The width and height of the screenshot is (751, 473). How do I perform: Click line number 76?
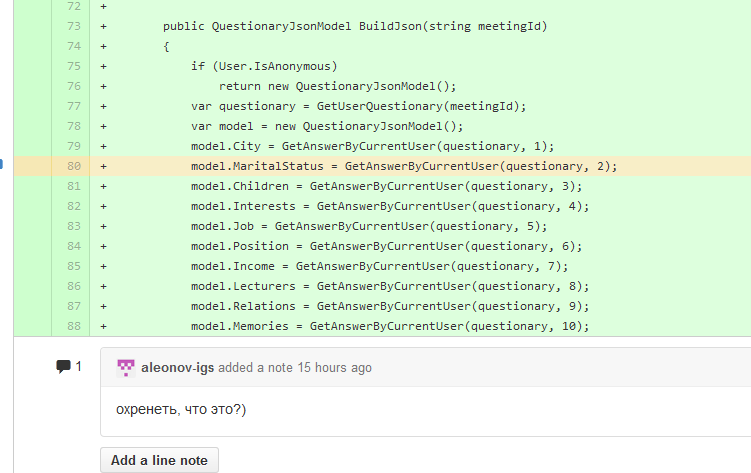coord(74,86)
